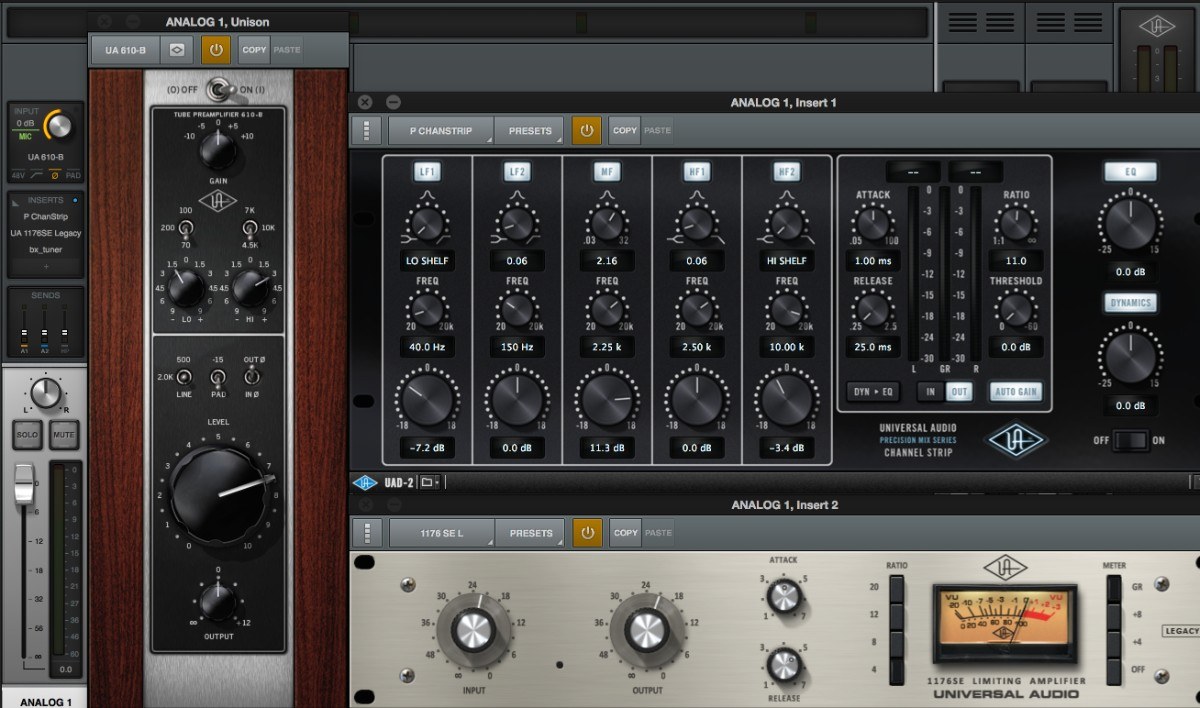The height and width of the screenshot is (708, 1200).
Task: Open the UA 610-B preset dropdown
Action: 126,49
